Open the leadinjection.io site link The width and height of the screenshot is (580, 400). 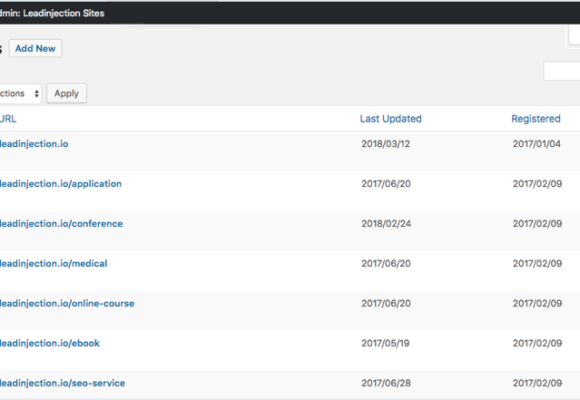(34, 144)
